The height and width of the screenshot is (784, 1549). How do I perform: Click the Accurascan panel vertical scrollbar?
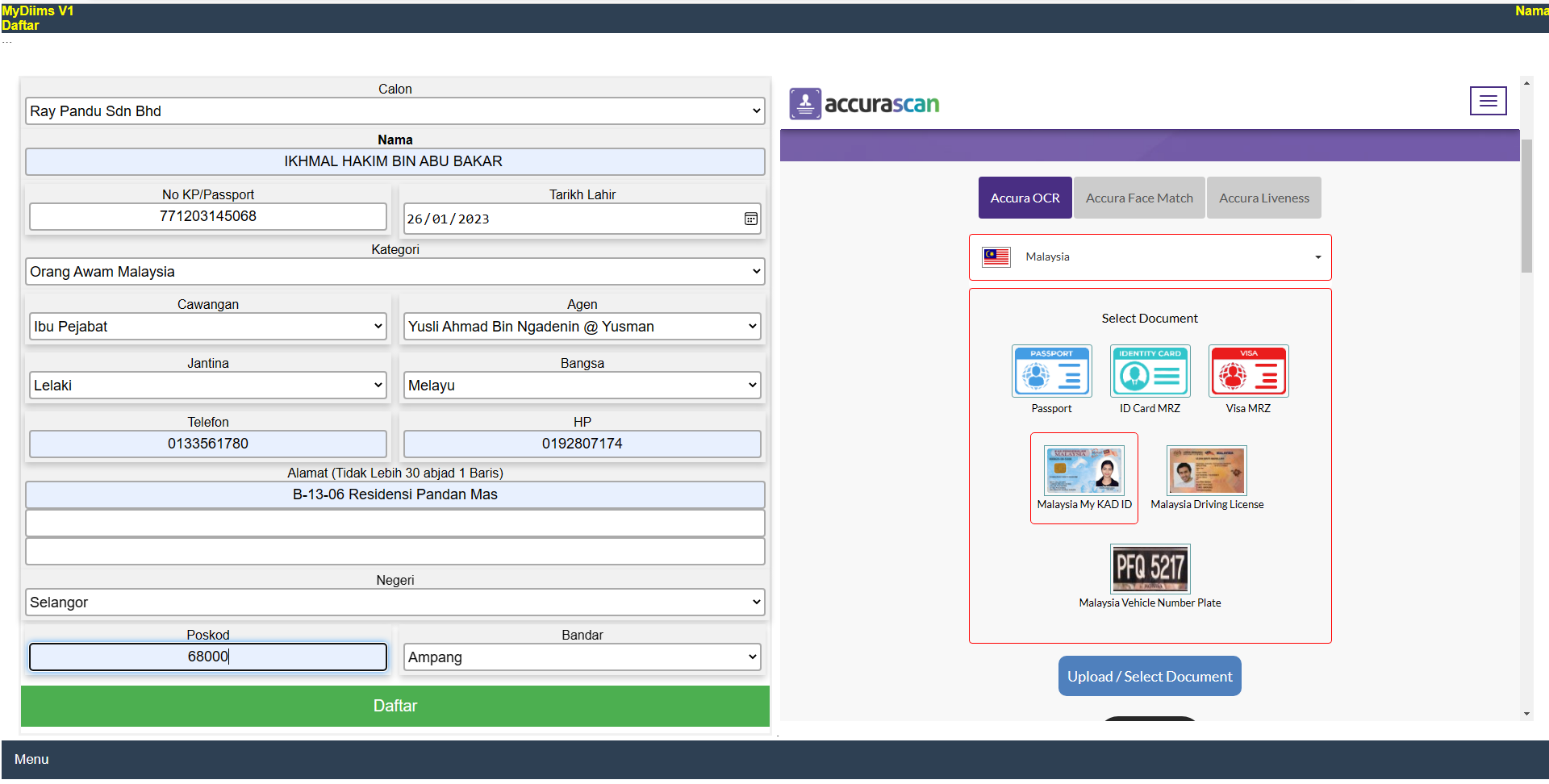[1526, 206]
